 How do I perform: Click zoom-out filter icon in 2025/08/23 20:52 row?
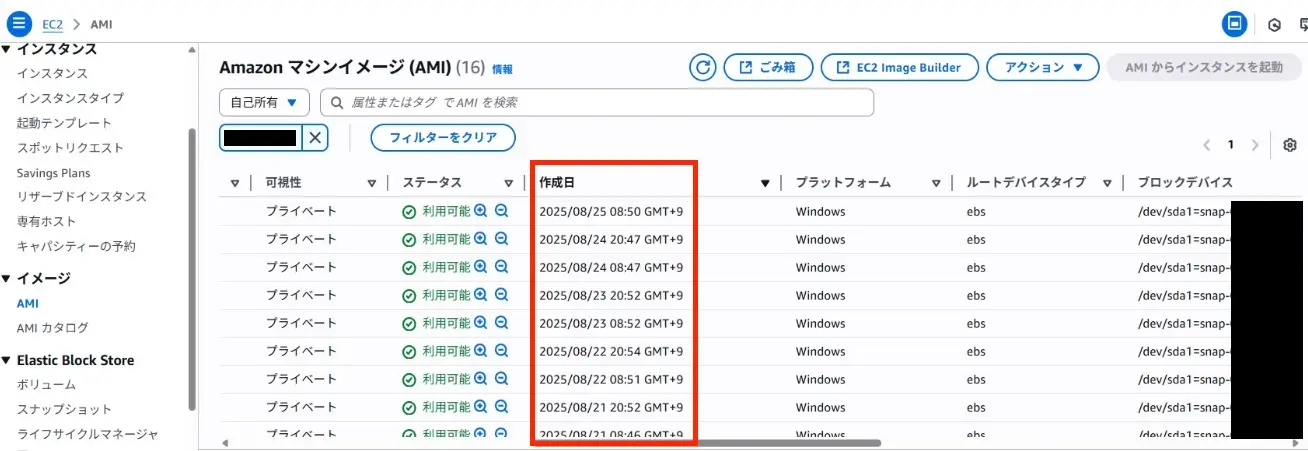(502, 295)
